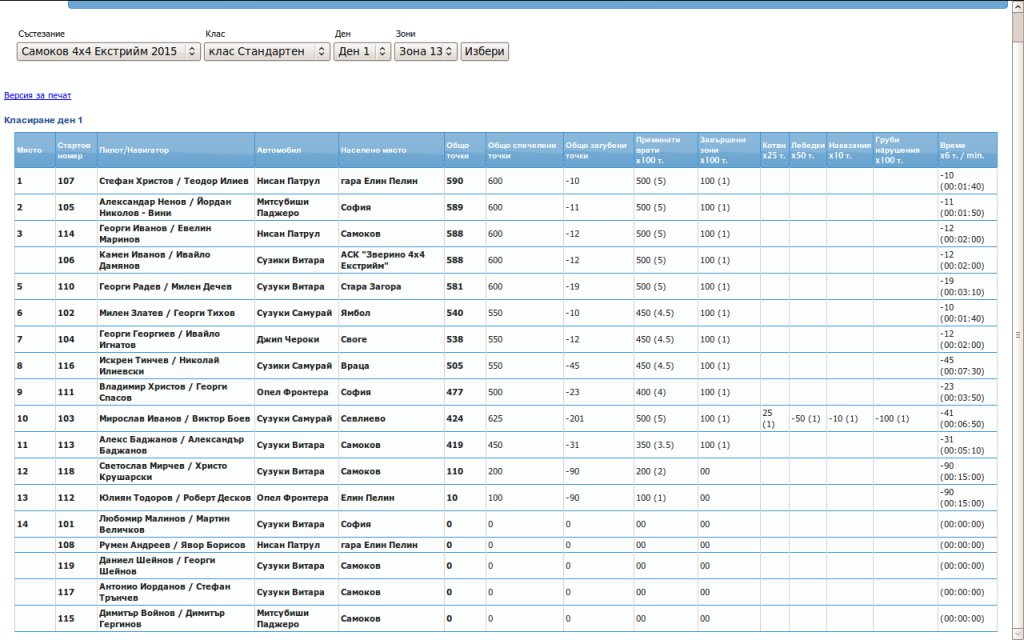Open the Зона 13 zone dropdown
This screenshot has height=640, width=1024.
coord(425,51)
